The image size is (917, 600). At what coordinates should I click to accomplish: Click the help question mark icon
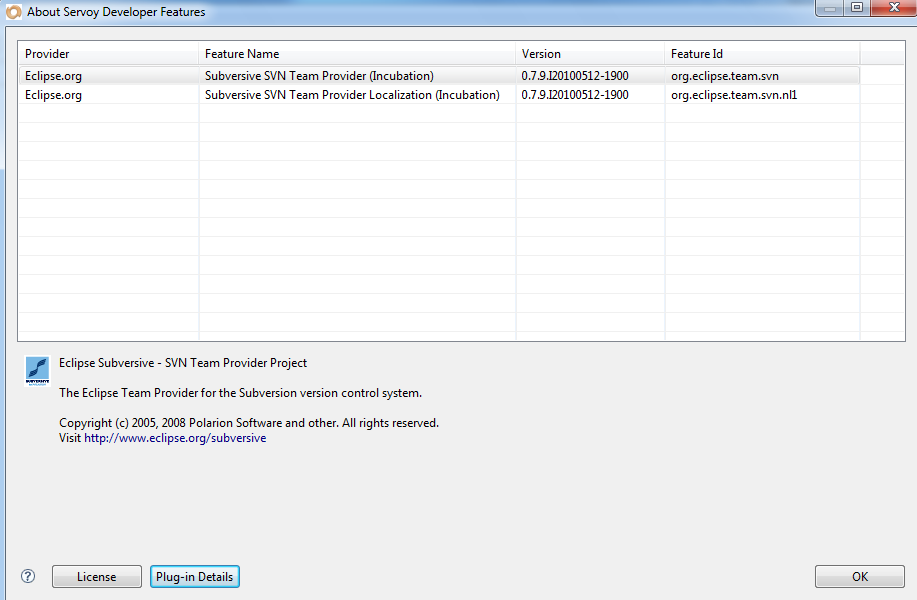click(x=27, y=576)
